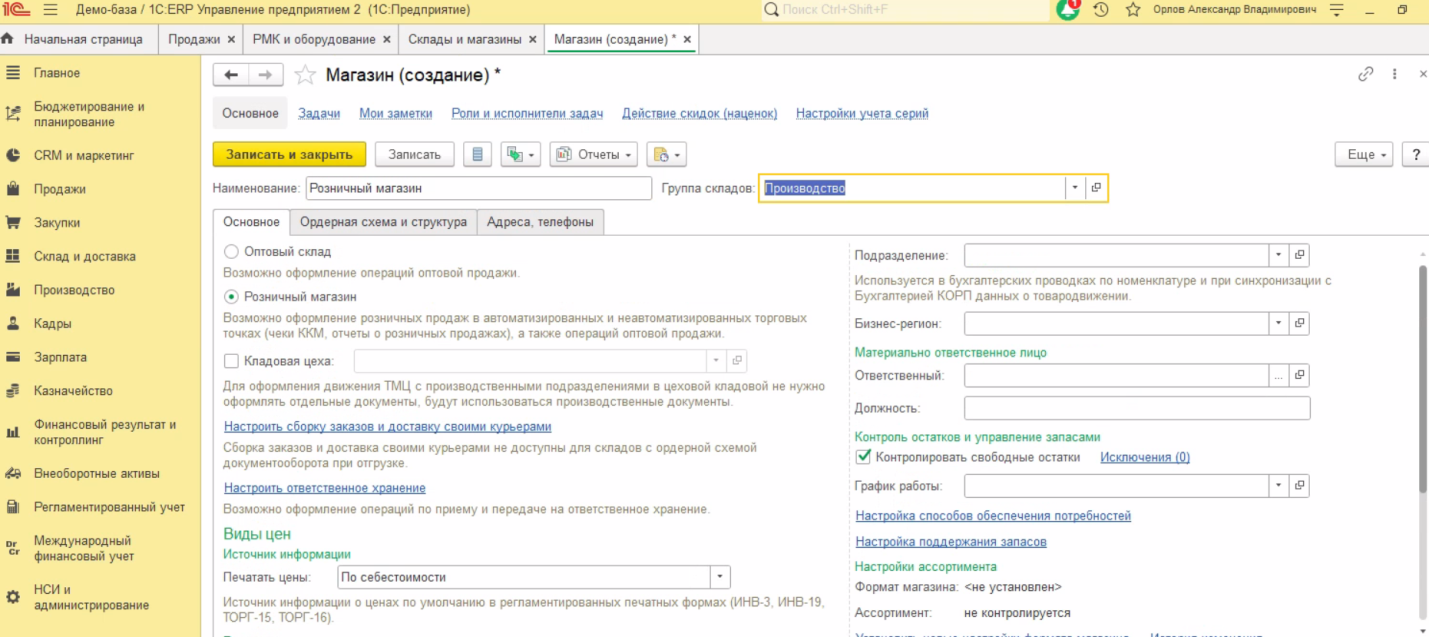
Task: Click the document list icon beside Записать
Action: (478, 154)
